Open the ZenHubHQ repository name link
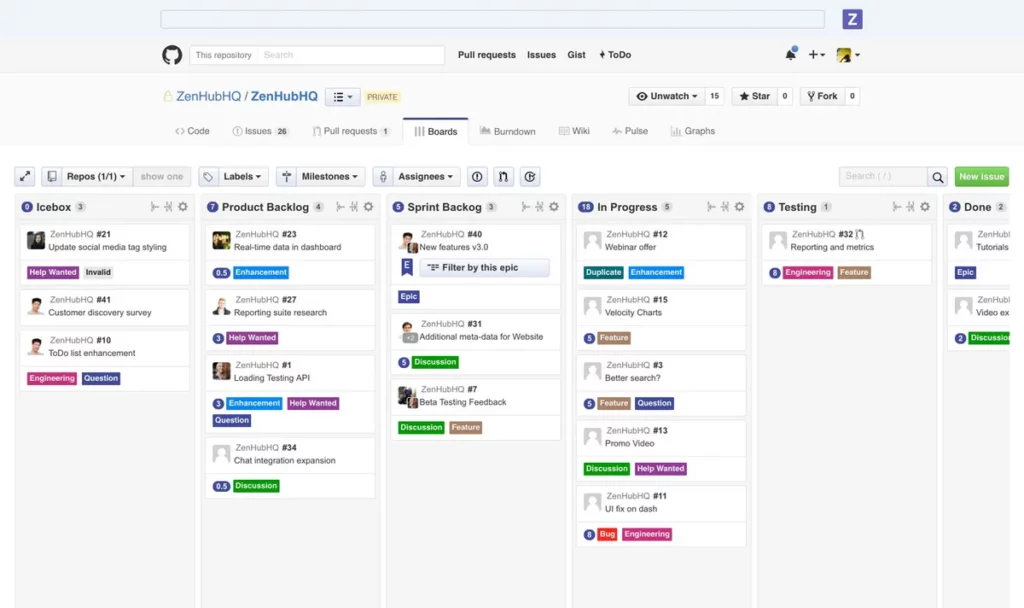The image size is (1024, 608). coord(284,96)
